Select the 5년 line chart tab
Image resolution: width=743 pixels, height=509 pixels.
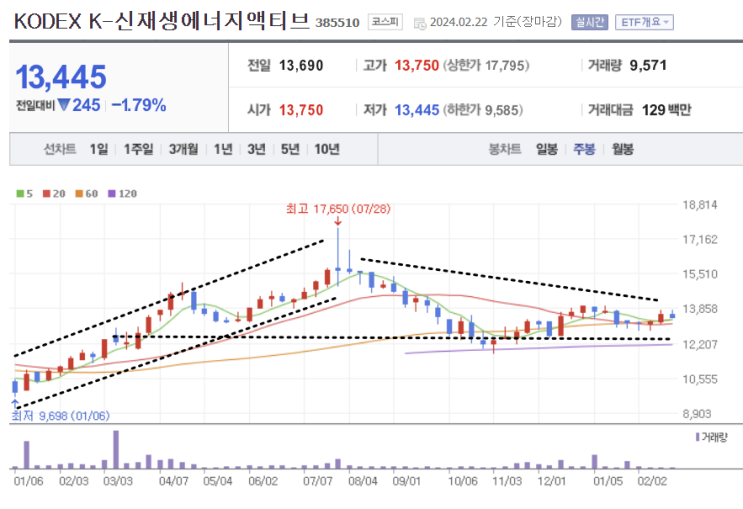(x=290, y=149)
